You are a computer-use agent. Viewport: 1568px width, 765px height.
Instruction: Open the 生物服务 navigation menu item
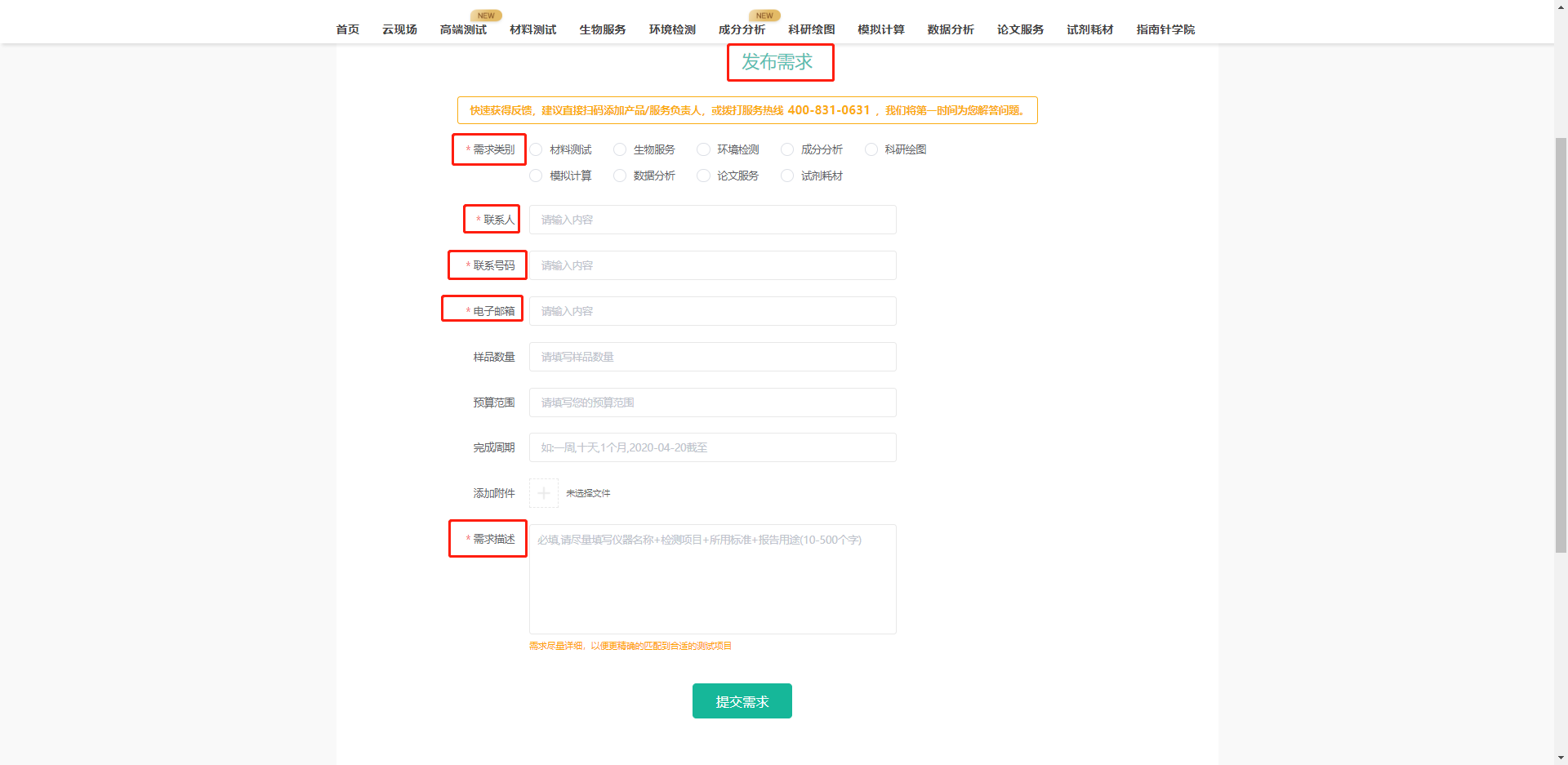point(602,29)
